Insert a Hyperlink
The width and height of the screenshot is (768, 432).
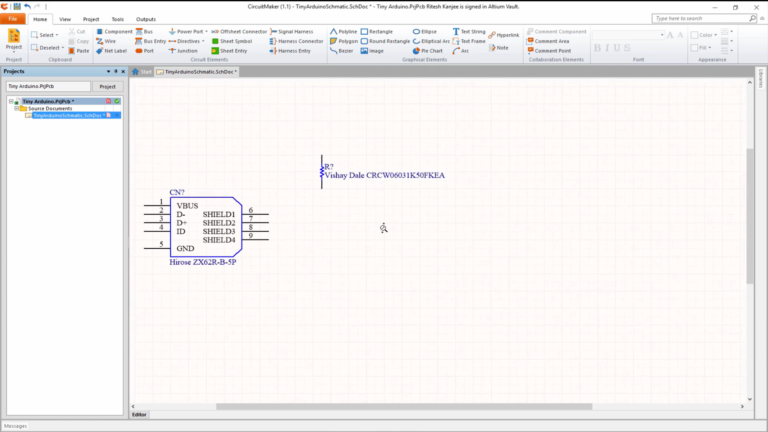[x=504, y=35]
